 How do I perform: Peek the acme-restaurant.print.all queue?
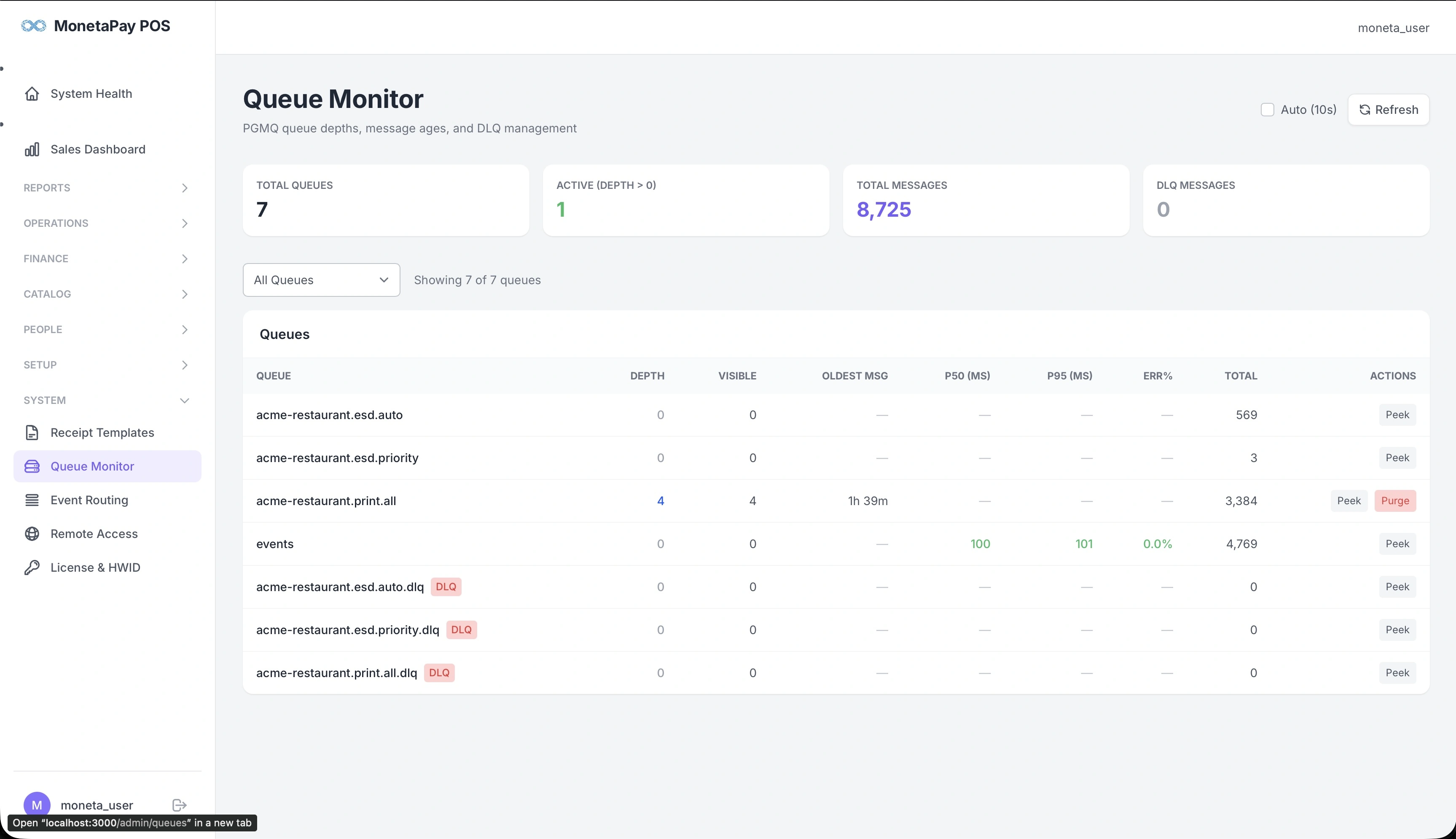(1349, 501)
